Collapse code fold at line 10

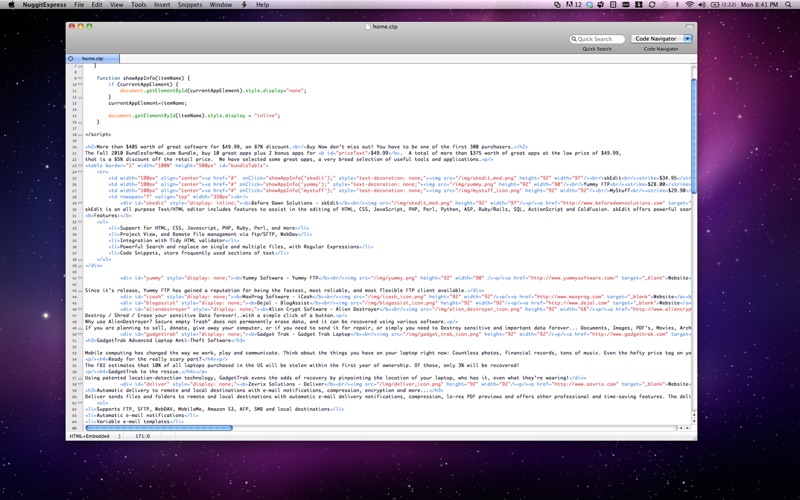point(80,84)
